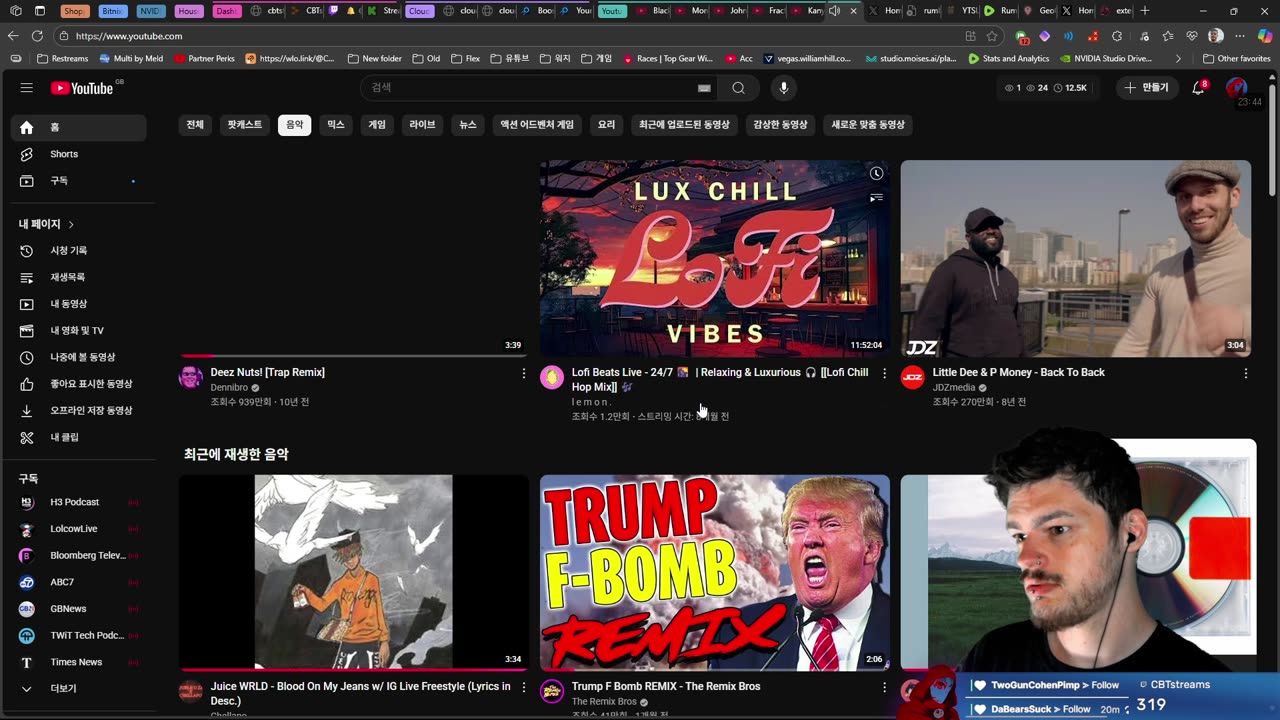Open the on-screen keyboard in search box
The image size is (1280, 720).
[x=704, y=88]
